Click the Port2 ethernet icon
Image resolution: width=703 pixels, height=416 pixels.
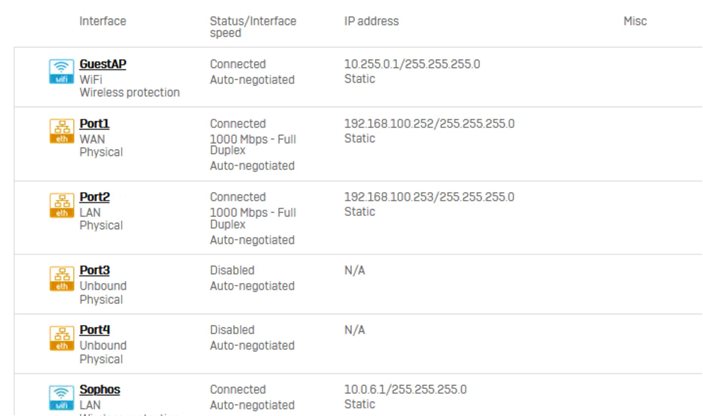click(x=61, y=205)
